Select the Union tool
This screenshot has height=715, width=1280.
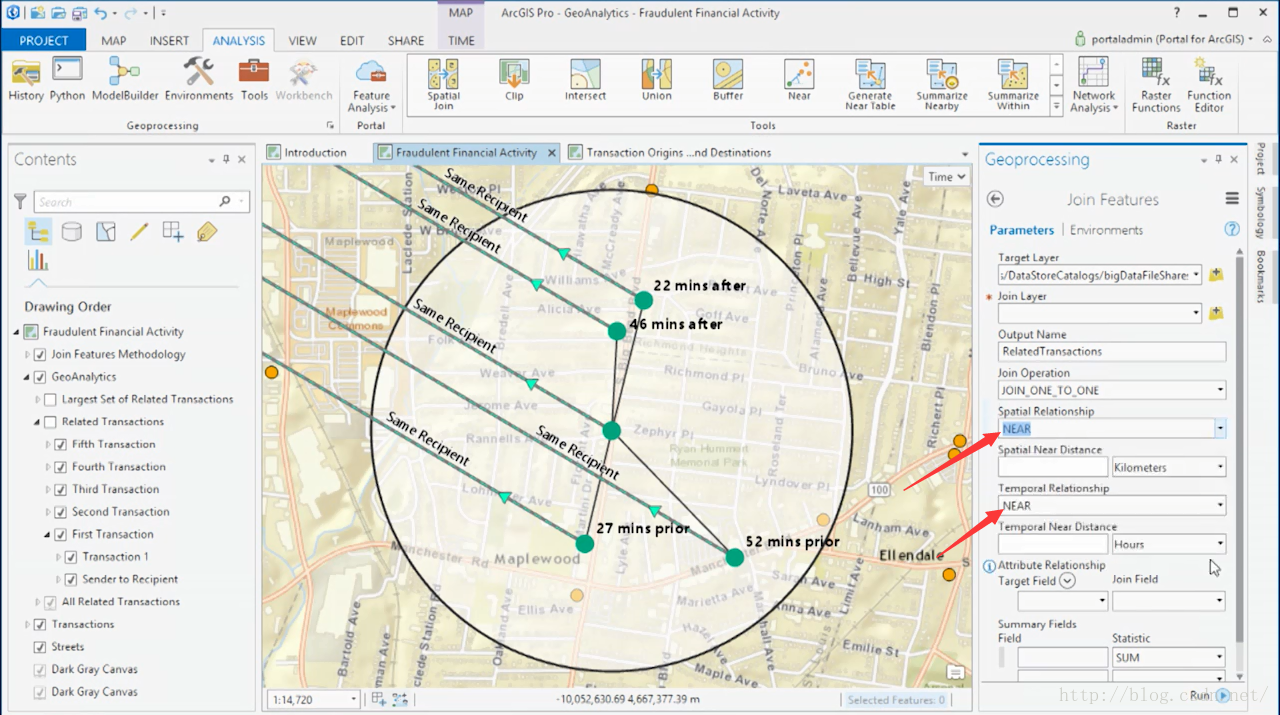[x=656, y=80]
